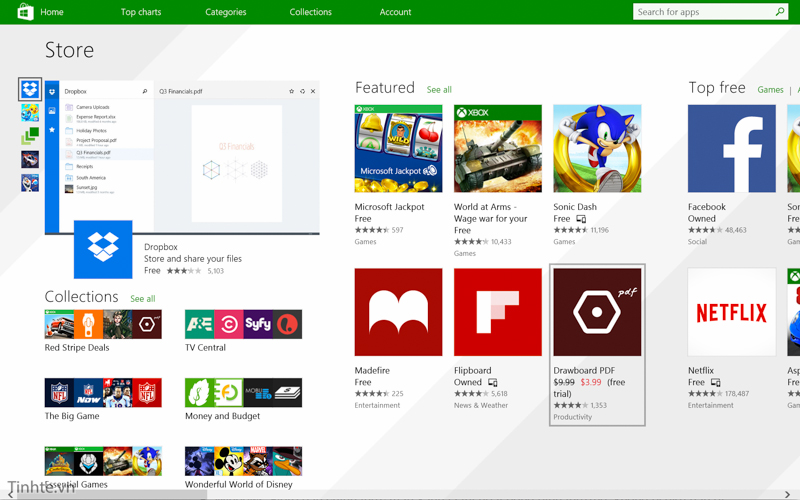Open the Facebook app tile
The height and width of the screenshot is (500, 800).
tap(732, 148)
